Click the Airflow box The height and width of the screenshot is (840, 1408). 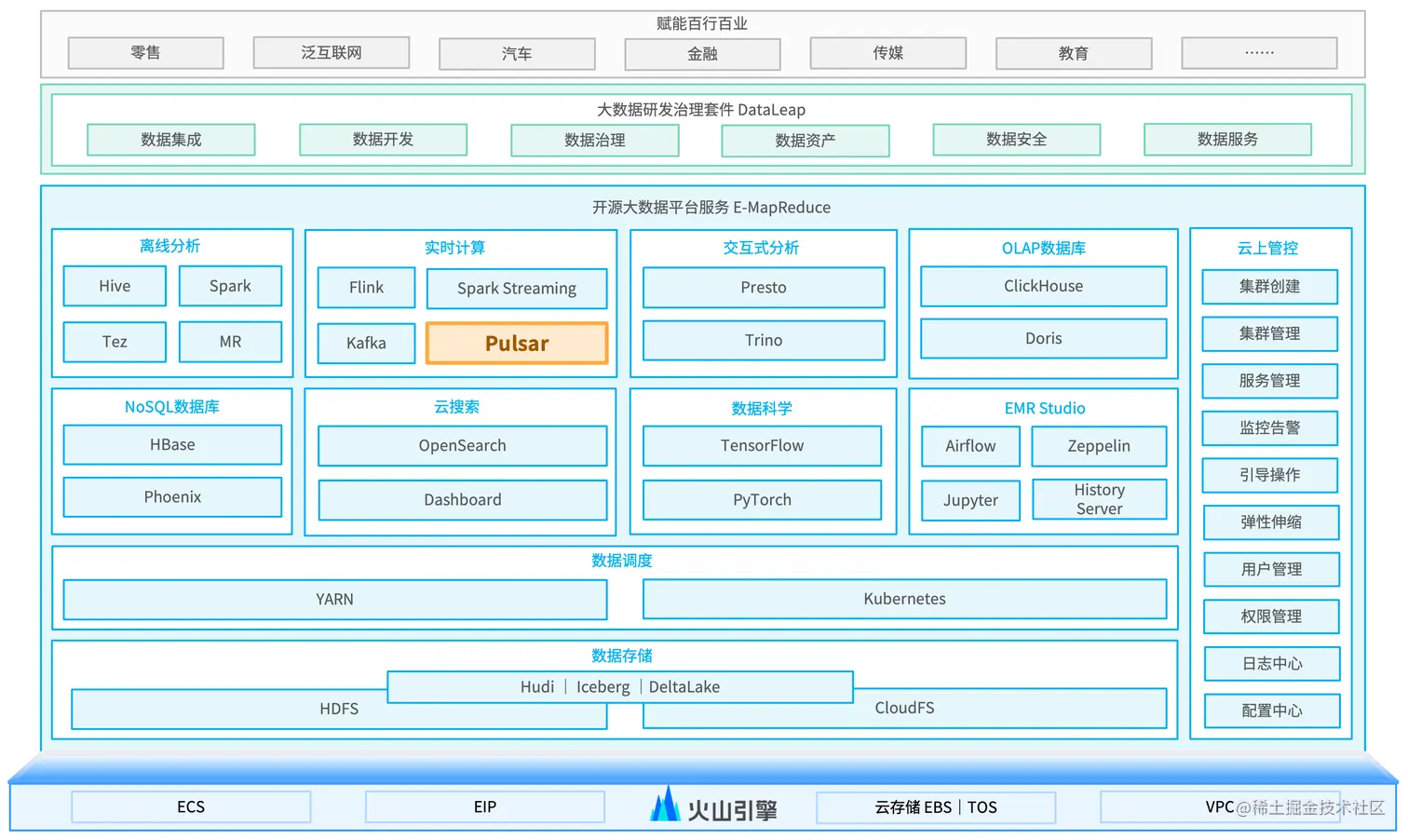pyautogui.click(x=970, y=446)
